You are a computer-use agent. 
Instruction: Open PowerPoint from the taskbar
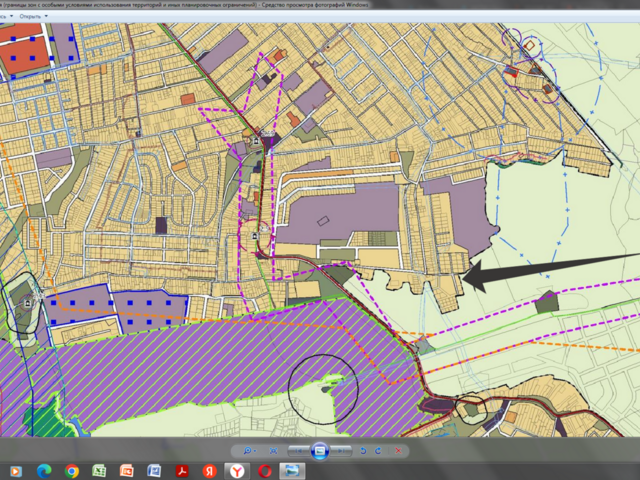pyautogui.click(x=126, y=470)
